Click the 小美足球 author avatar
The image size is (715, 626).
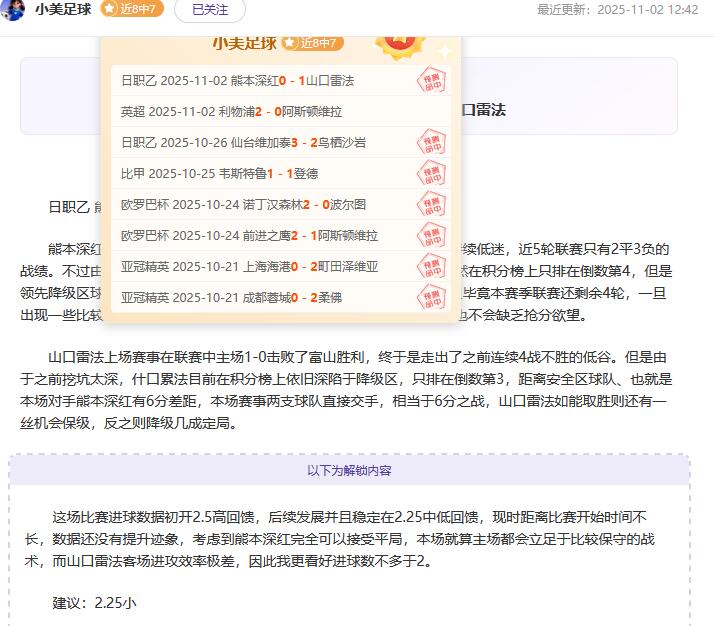(x=14, y=9)
